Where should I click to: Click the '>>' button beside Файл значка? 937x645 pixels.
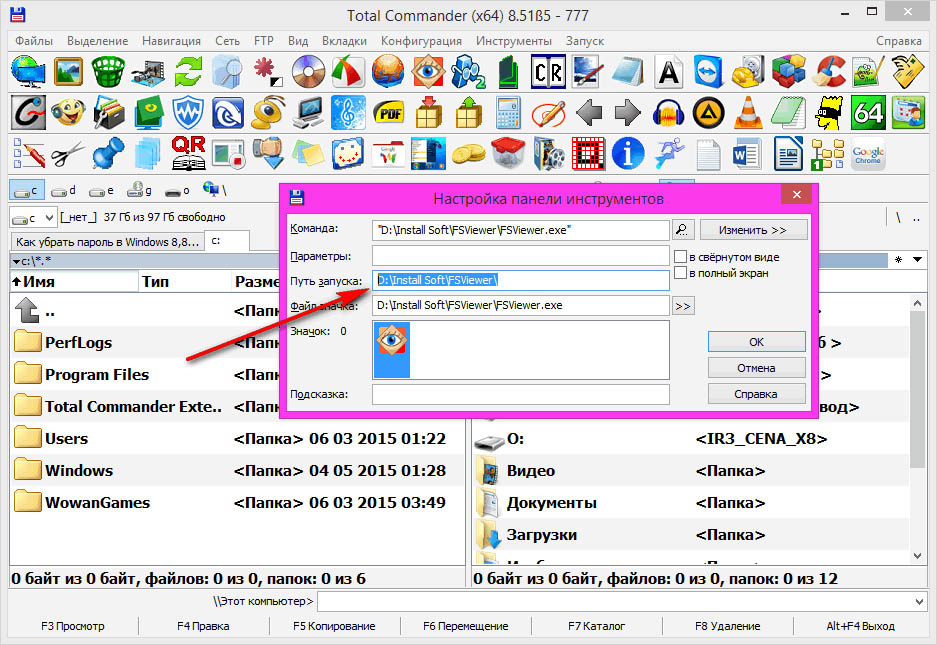click(682, 306)
